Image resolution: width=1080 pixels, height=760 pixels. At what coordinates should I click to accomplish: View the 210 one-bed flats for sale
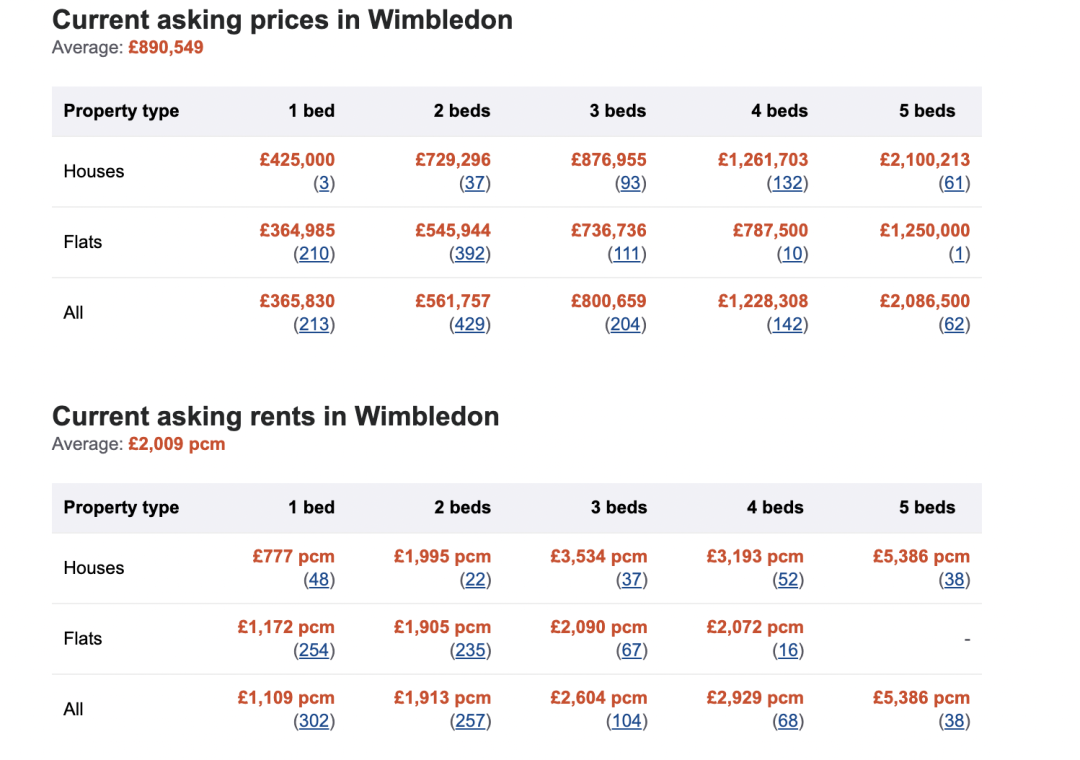pyautogui.click(x=314, y=254)
